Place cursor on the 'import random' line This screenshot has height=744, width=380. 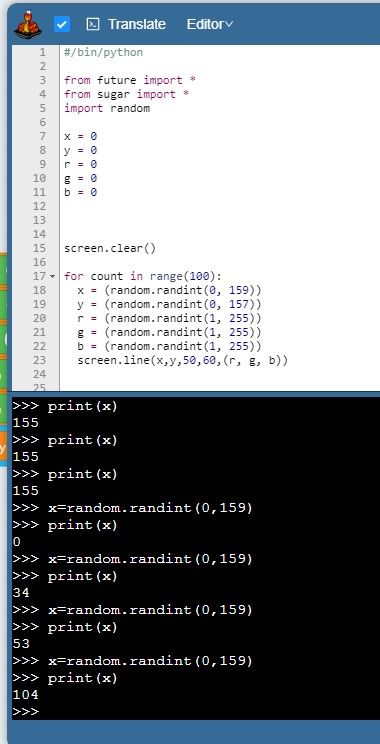(107, 108)
